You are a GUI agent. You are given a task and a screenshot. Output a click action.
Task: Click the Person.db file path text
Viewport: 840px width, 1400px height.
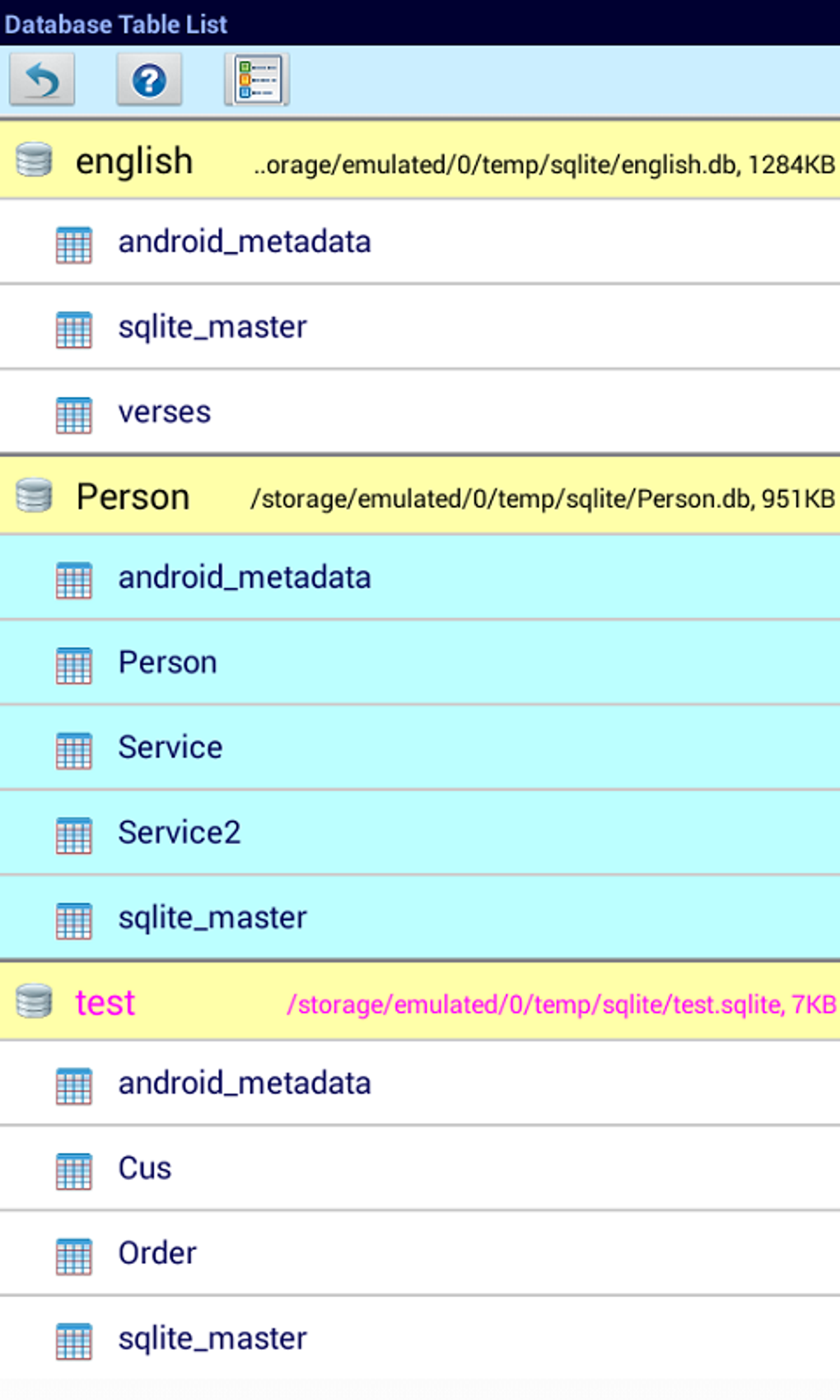[x=543, y=499]
